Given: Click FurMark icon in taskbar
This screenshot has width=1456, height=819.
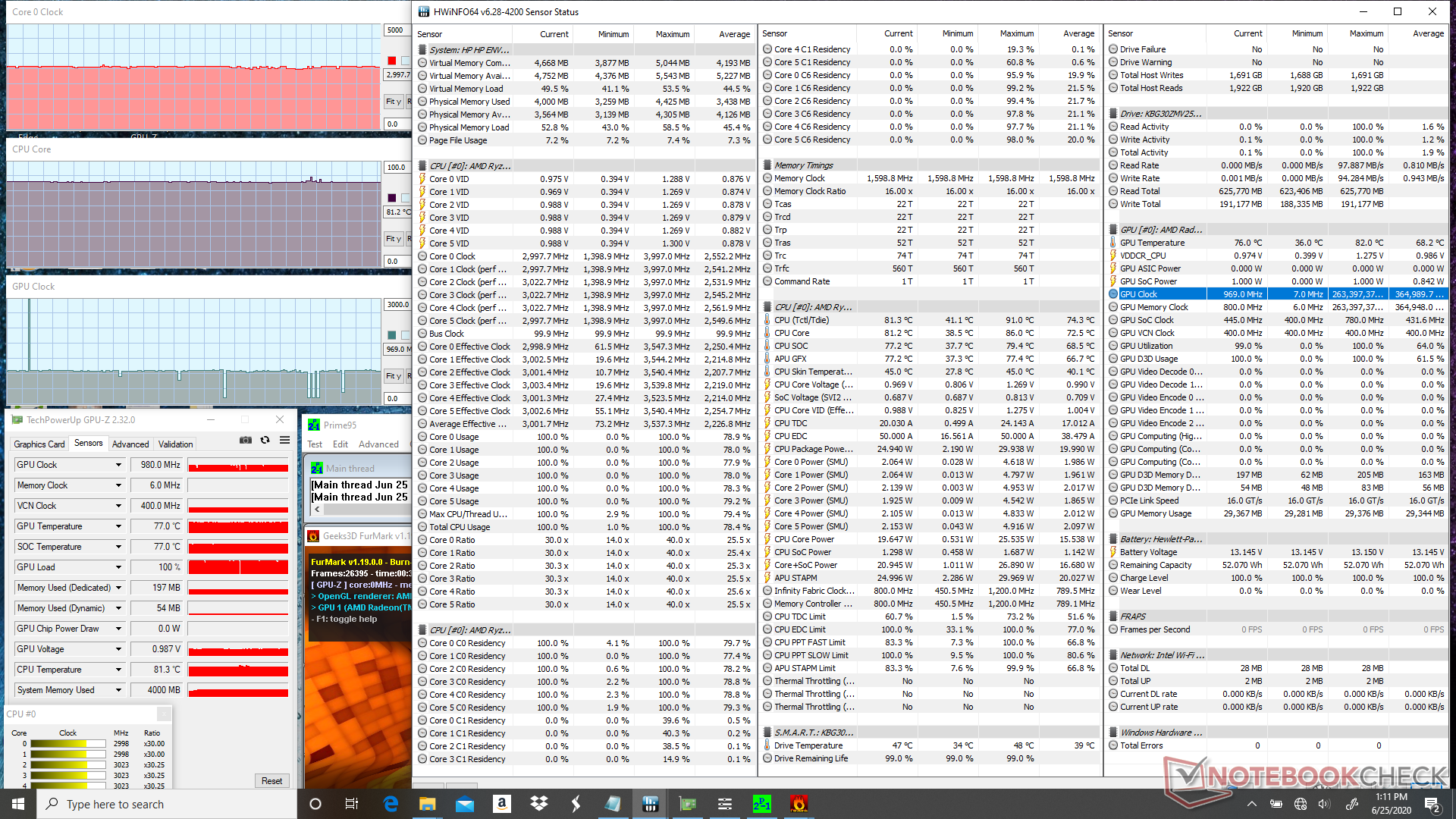Looking at the screenshot, I should [x=799, y=804].
